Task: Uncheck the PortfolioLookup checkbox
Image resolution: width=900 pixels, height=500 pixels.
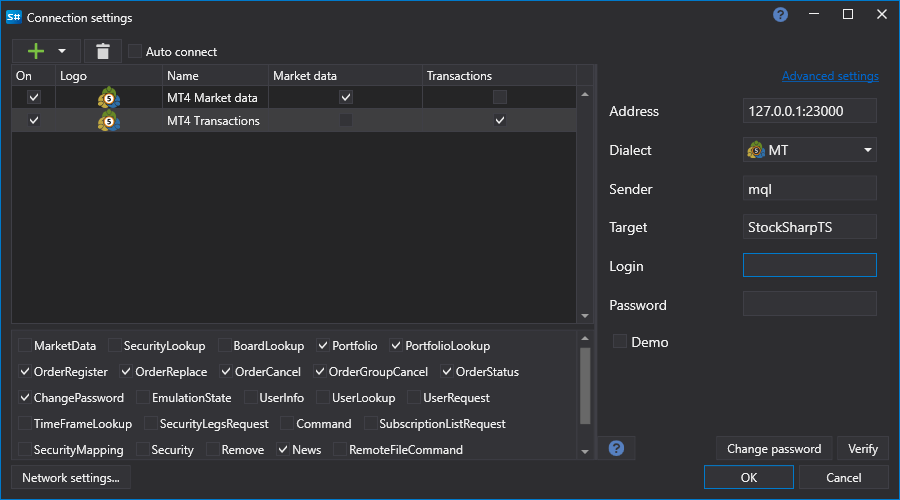Action: 396,345
